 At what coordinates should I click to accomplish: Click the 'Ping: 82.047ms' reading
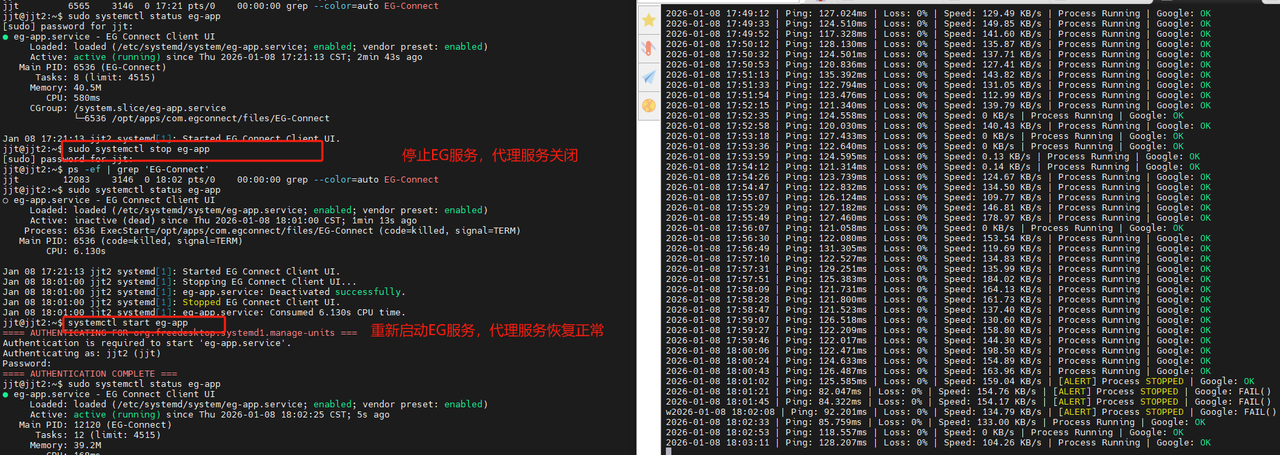(x=806, y=391)
